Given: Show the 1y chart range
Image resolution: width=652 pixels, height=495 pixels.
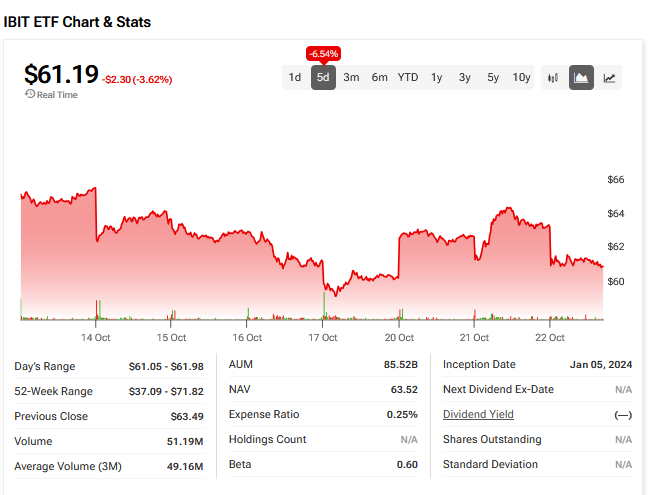Looking at the screenshot, I should pos(437,77).
